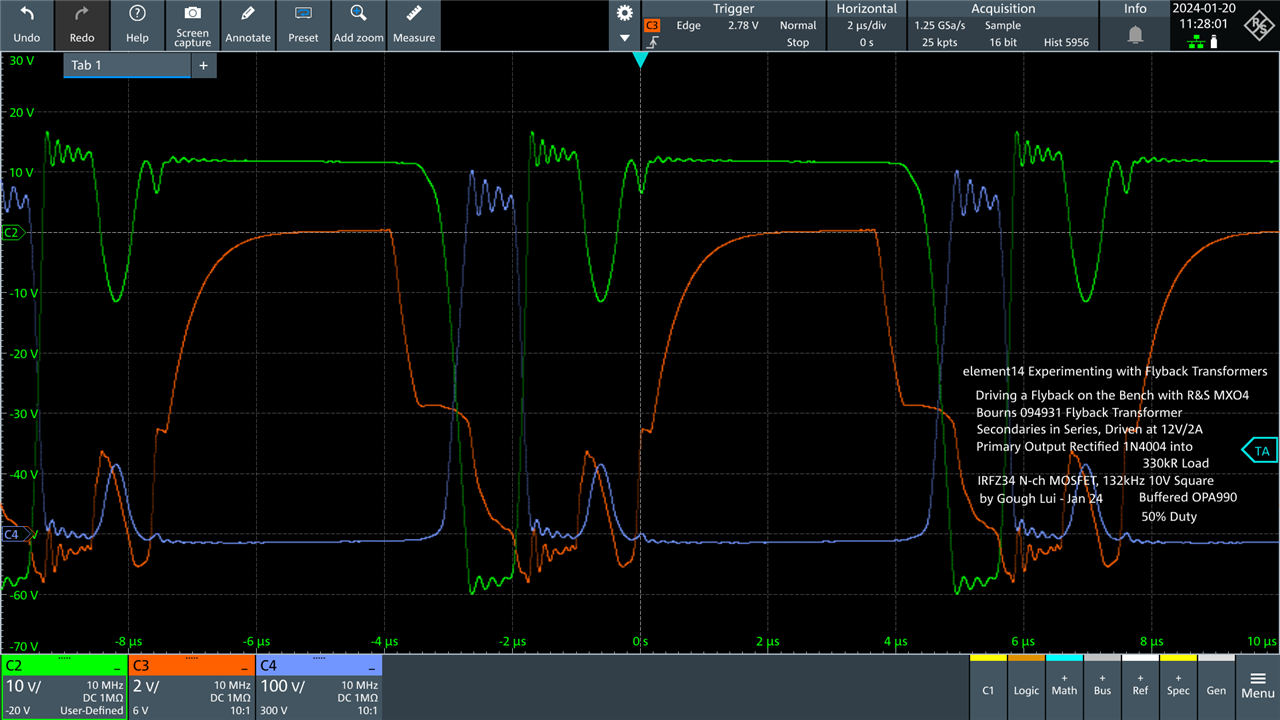
Task: Click the 25 kpts record length value
Action: (940, 43)
